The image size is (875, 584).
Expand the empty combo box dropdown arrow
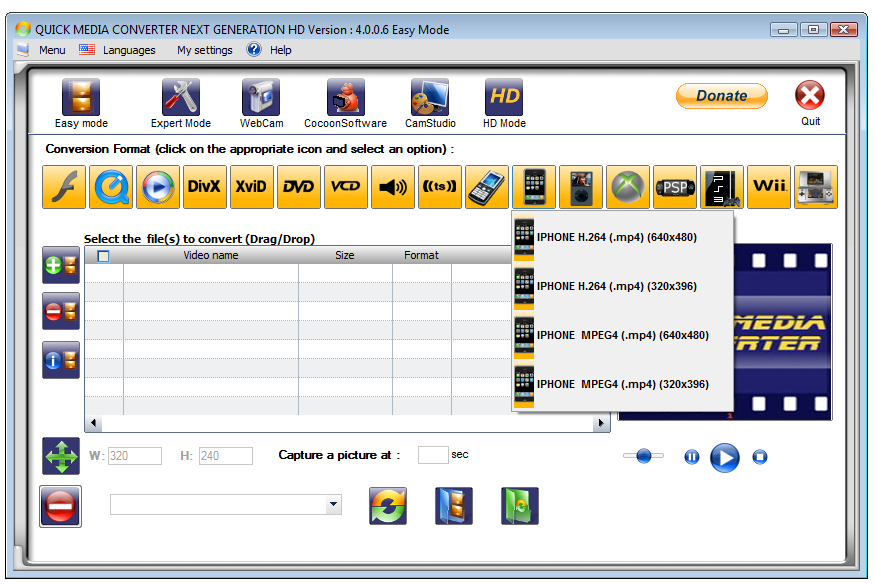coord(333,504)
